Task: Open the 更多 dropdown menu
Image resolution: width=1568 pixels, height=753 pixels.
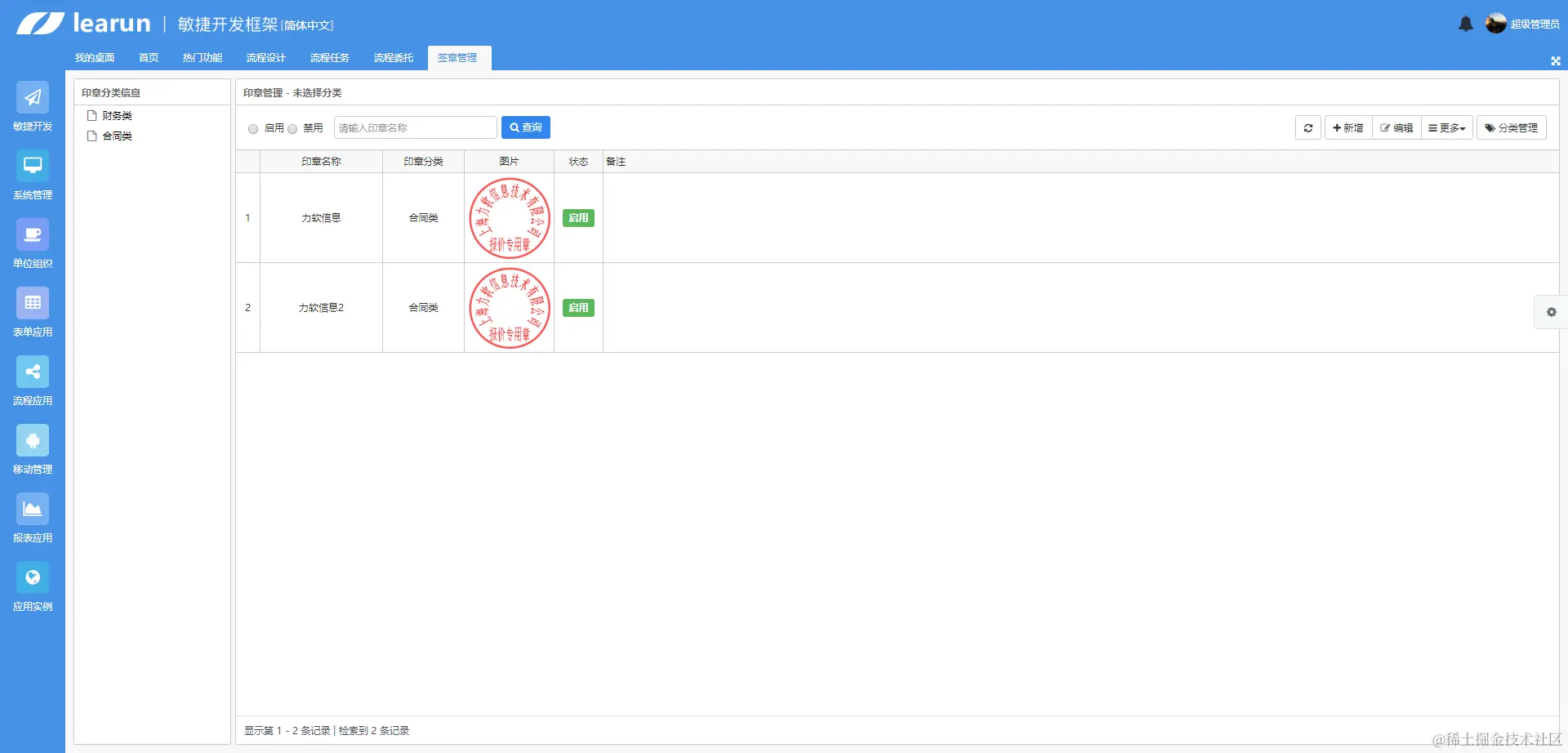Action: coord(1447,127)
